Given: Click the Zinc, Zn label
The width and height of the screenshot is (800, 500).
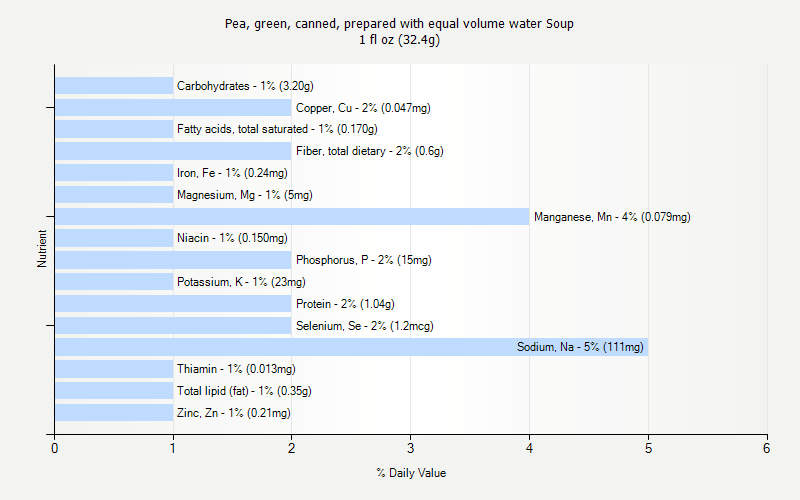Looking at the screenshot, I should pos(234,413).
